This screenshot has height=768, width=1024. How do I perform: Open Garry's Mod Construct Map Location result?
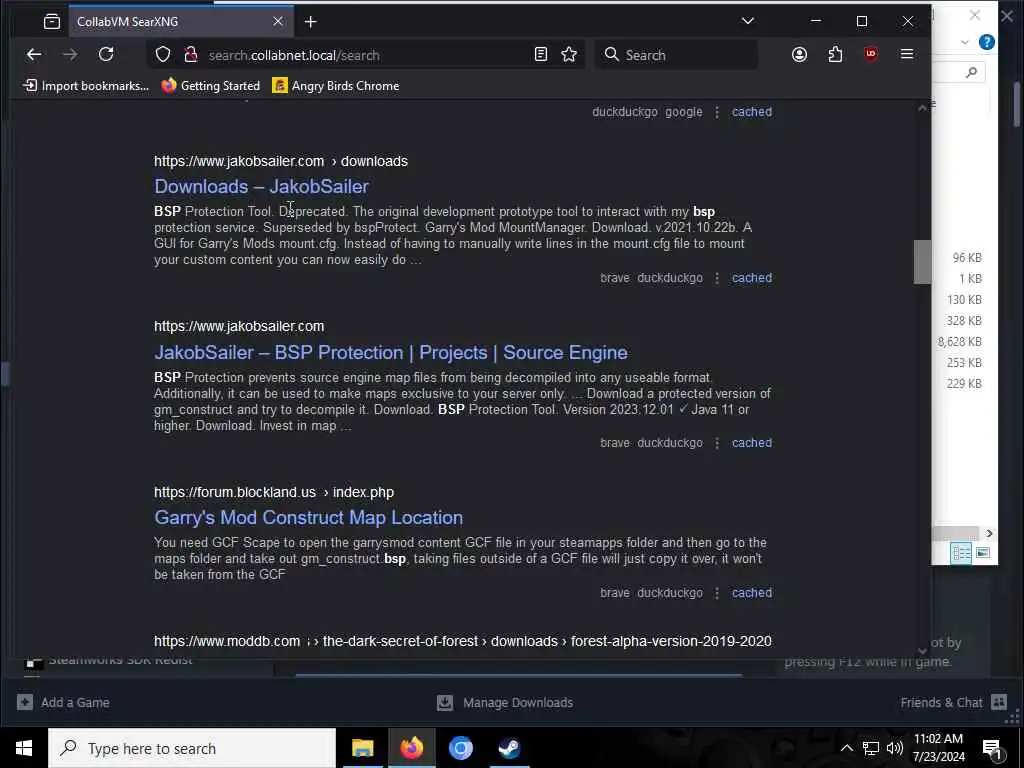tap(308, 518)
